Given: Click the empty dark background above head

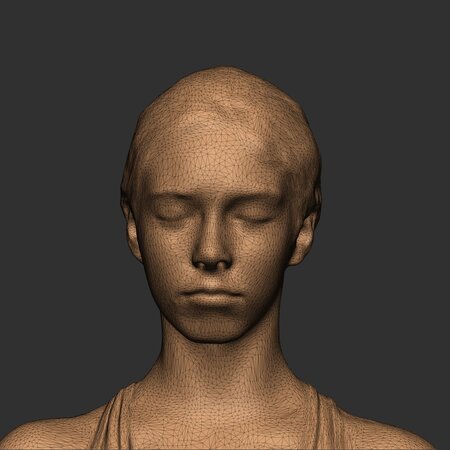Looking at the screenshot, I should click(x=225, y=32).
